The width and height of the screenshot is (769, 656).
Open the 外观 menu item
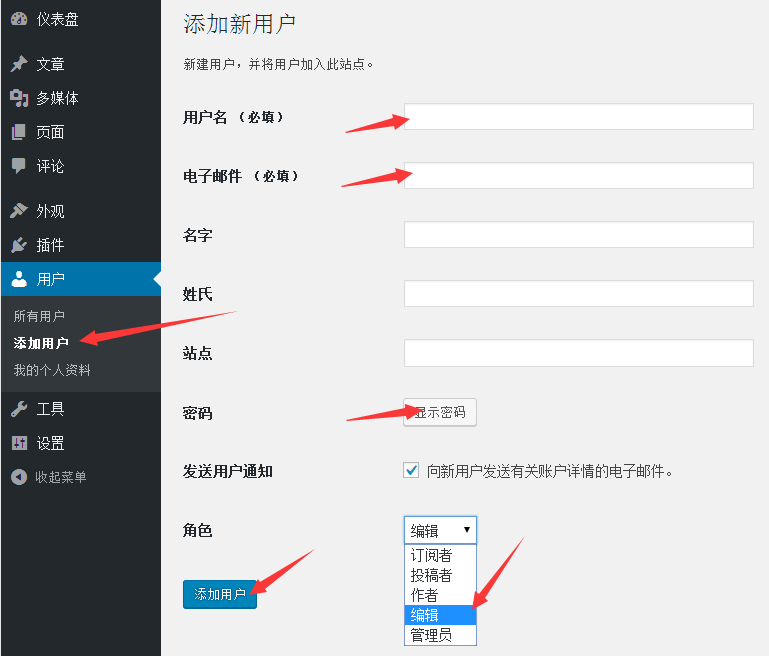tap(81, 210)
